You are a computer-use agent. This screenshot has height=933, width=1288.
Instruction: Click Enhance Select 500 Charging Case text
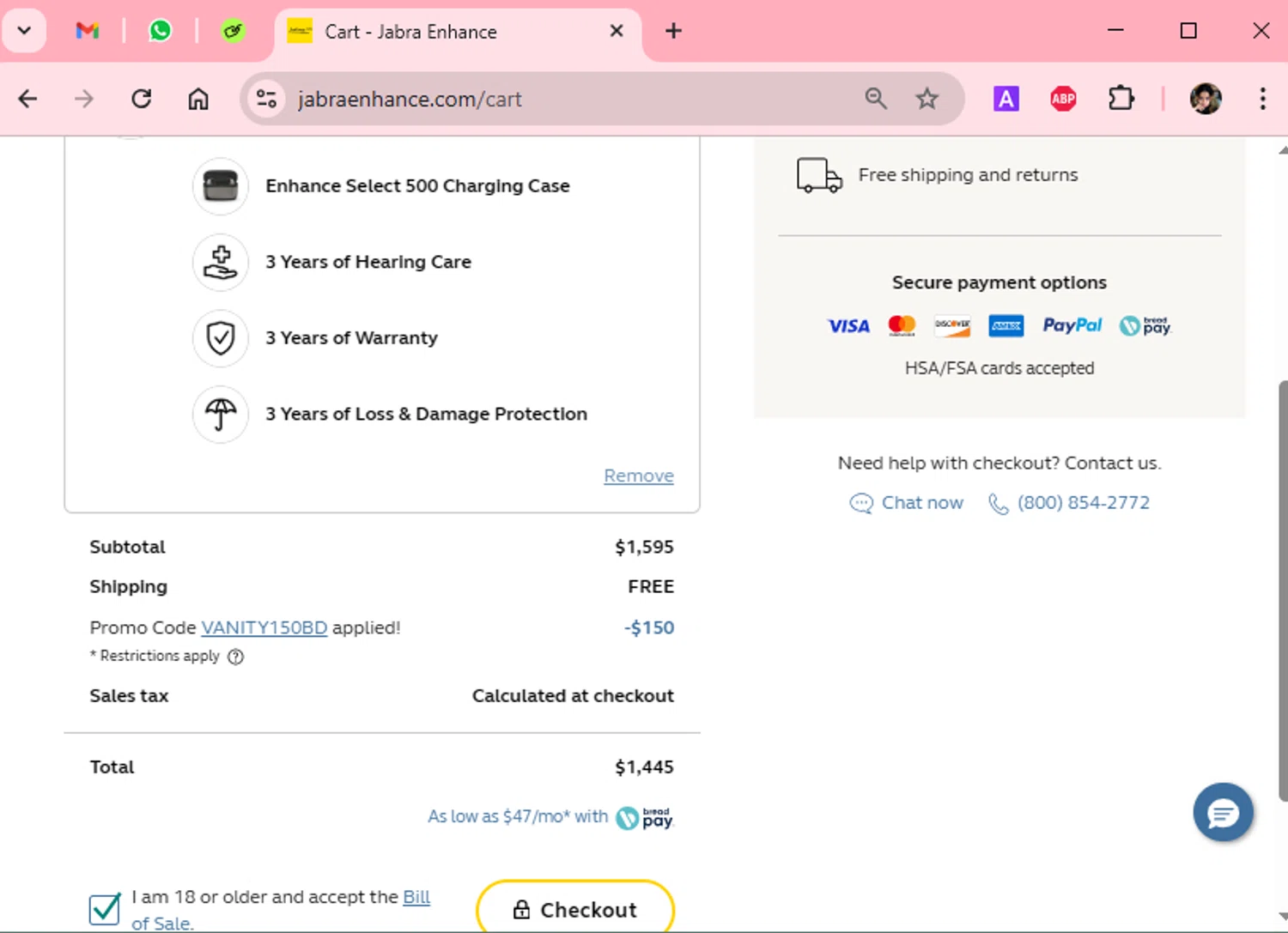[417, 186]
